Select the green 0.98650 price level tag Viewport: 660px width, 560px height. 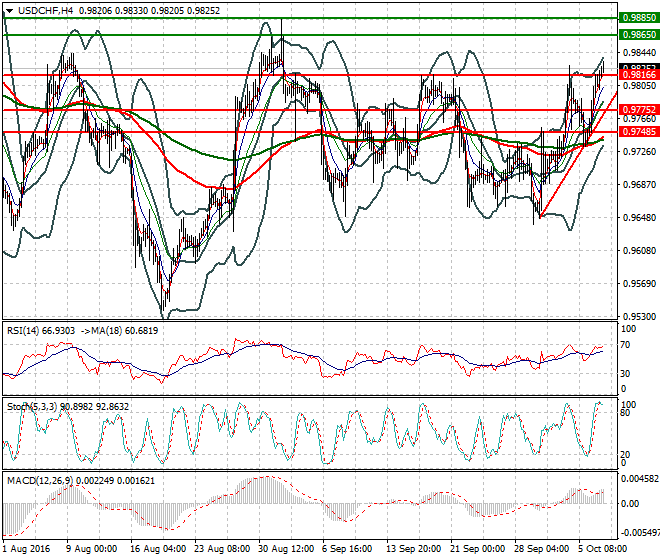tap(638, 35)
